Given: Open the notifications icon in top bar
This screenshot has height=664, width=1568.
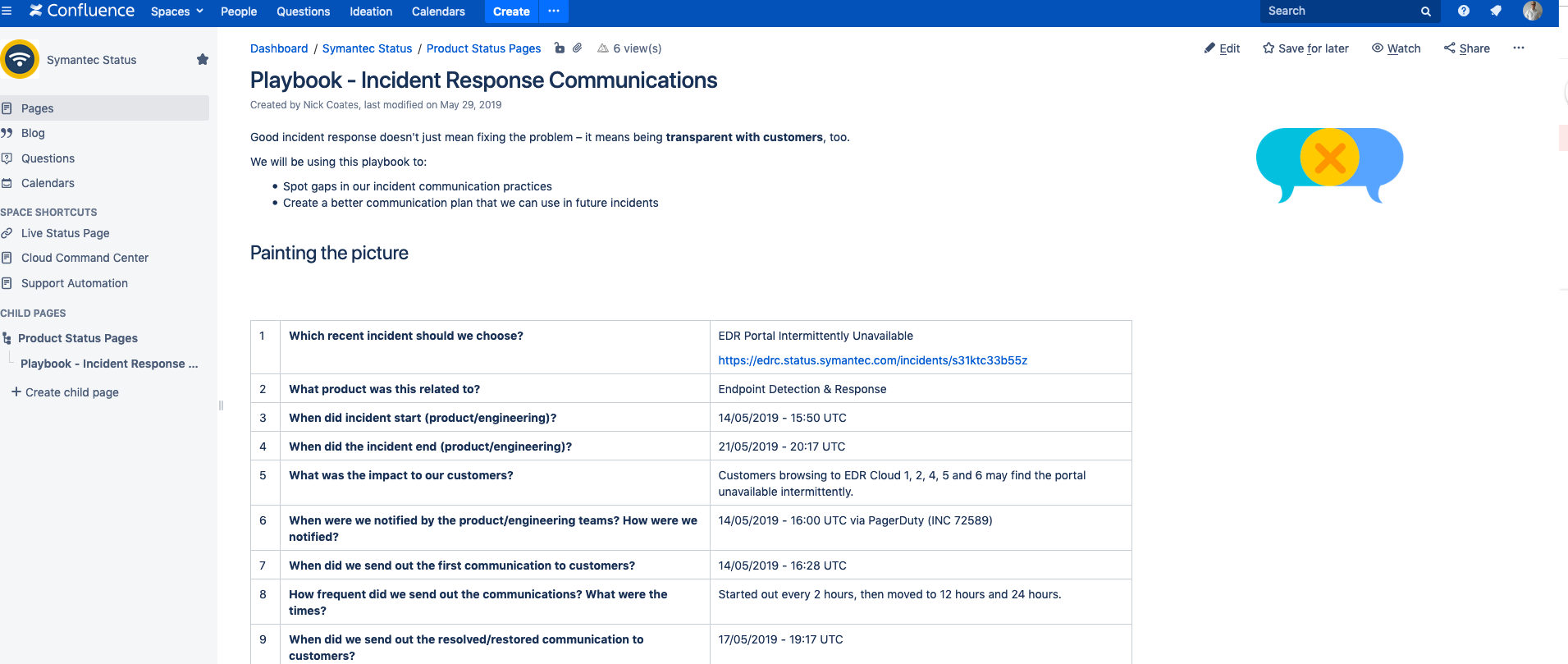Looking at the screenshot, I should 1496,11.
